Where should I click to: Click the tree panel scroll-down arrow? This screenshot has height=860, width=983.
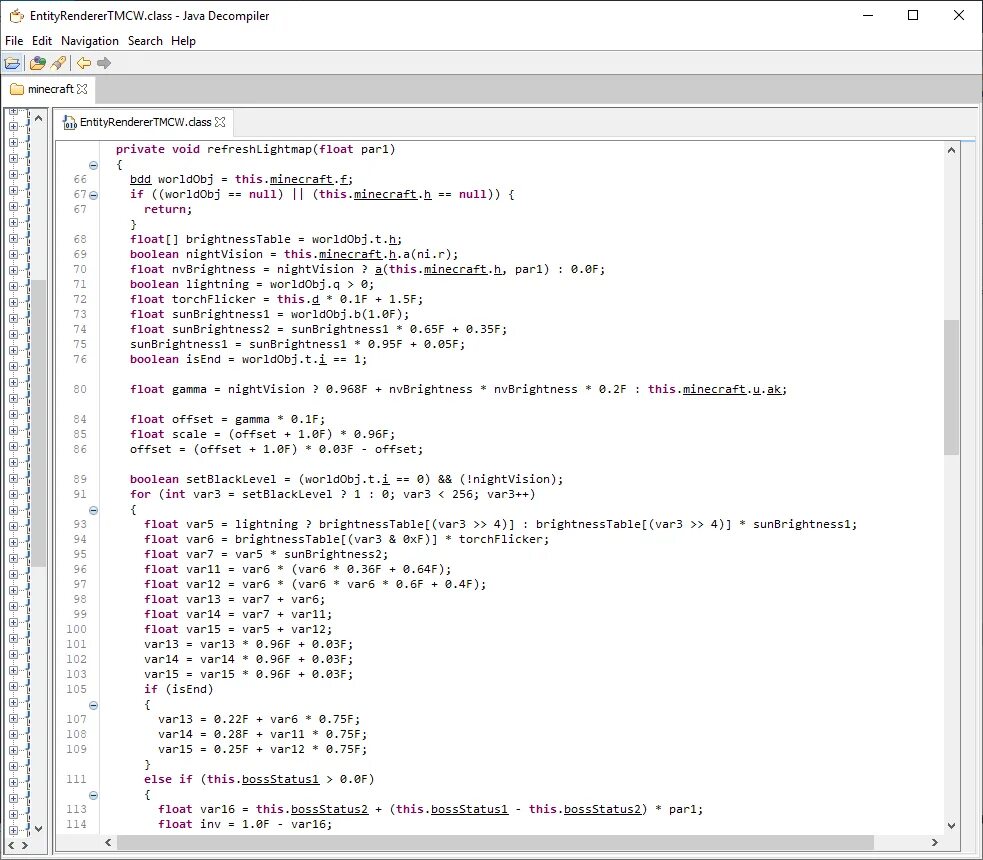tap(38, 829)
